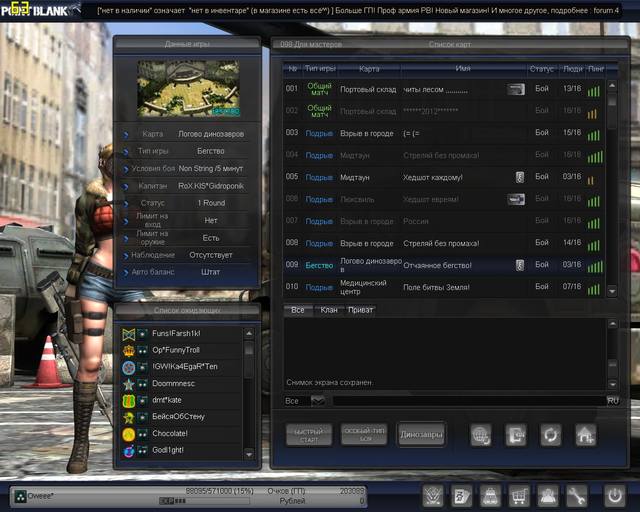Refresh the room list with circular arrows icon
The height and width of the screenshot is (512, 640).
(x=551, y=435)
